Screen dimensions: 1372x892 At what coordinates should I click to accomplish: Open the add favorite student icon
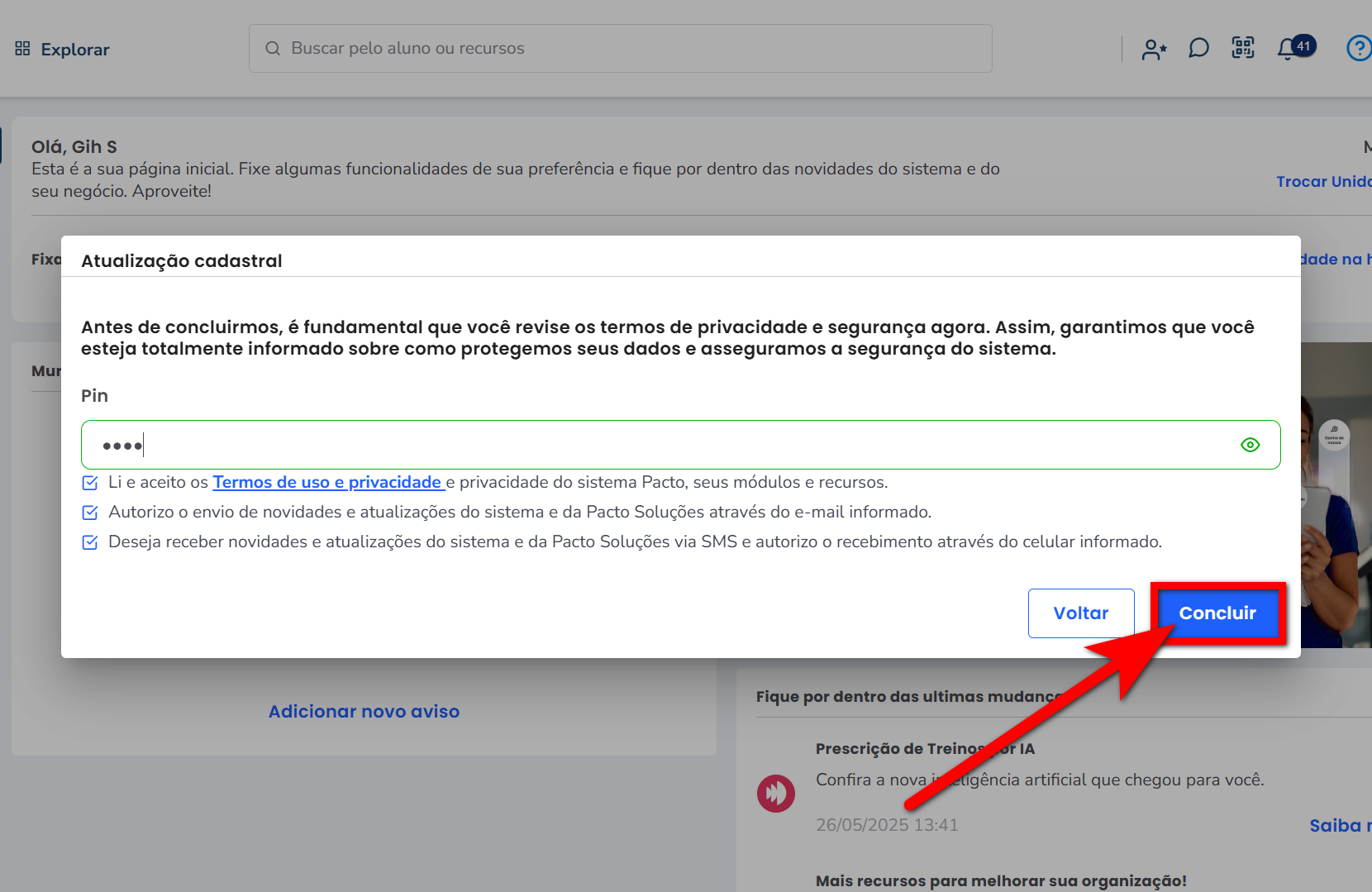tap(1154, 49)
